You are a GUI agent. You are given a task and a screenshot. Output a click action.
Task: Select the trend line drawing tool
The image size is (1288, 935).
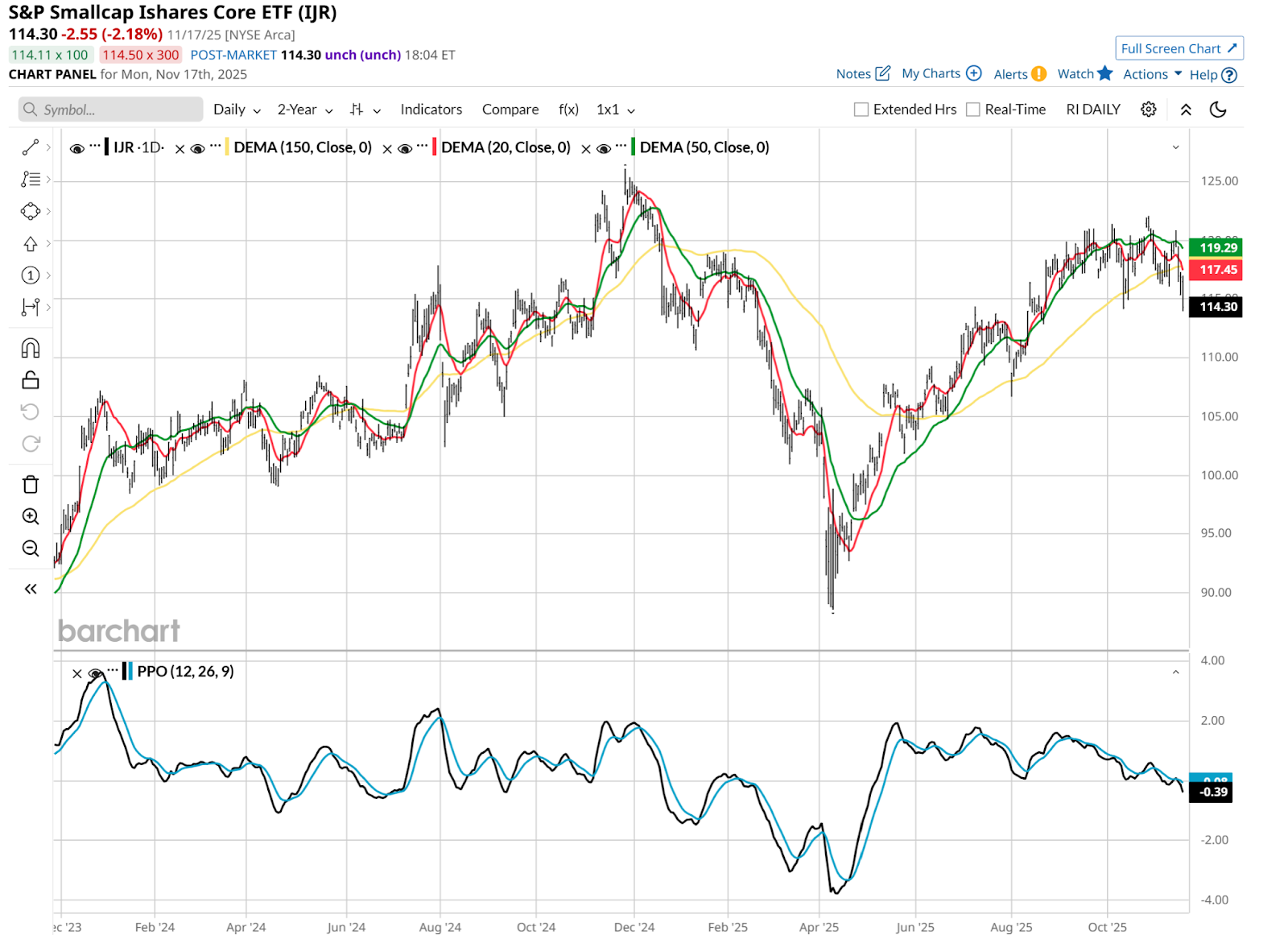click(x=31, y=147)
